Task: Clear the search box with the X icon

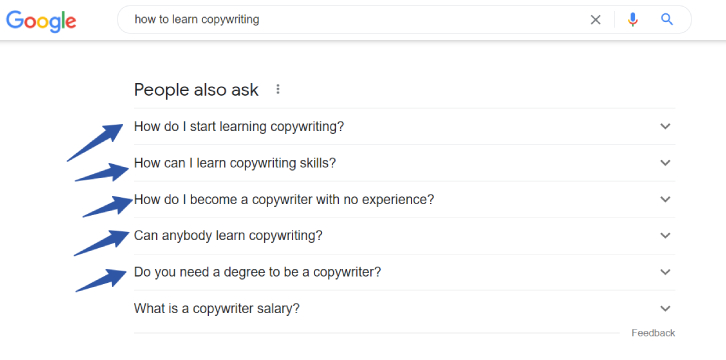Action: [595, 20]
